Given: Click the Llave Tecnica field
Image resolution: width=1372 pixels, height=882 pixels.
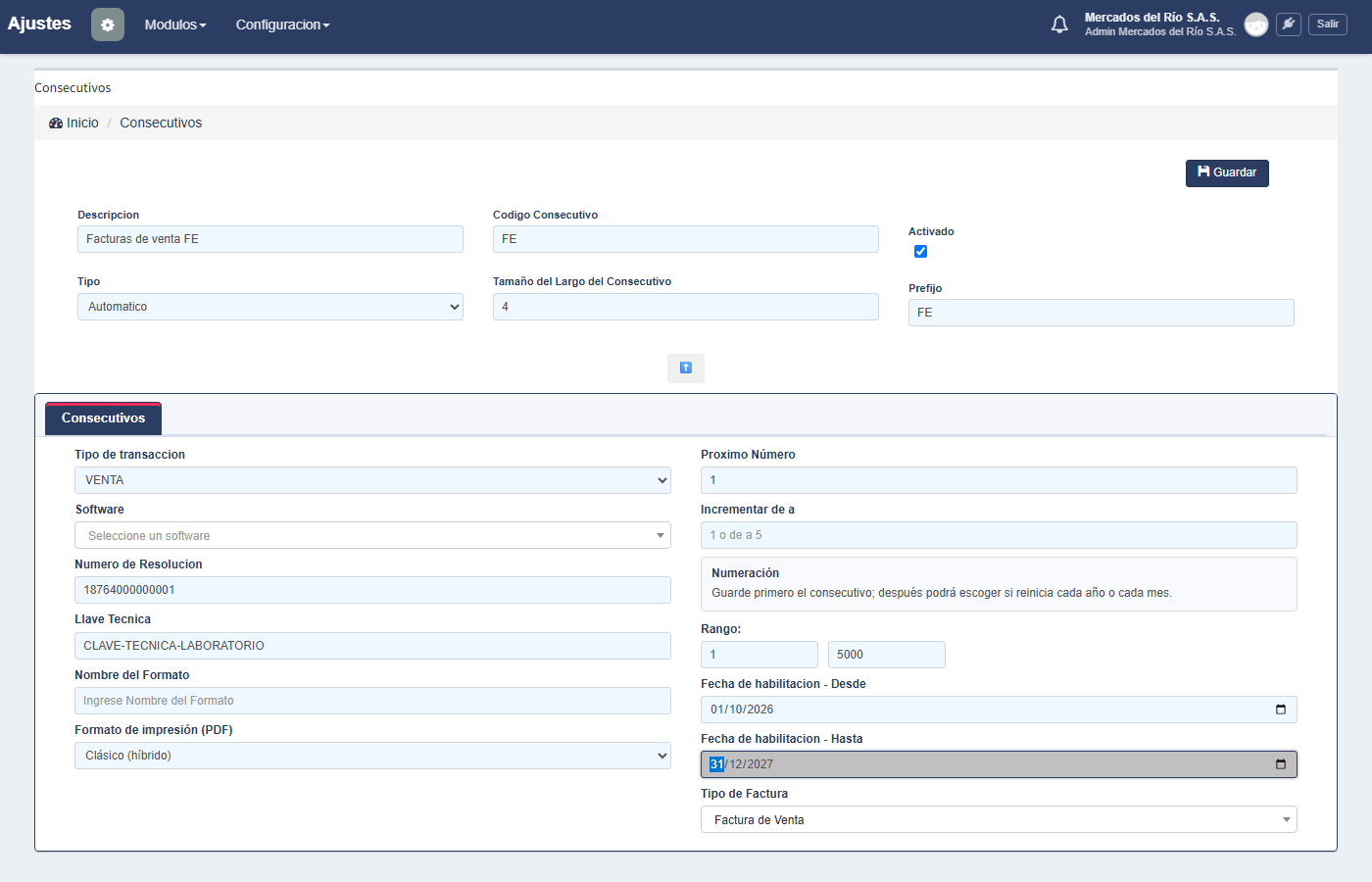Looking at the screenshot, I should coord(372,646).
